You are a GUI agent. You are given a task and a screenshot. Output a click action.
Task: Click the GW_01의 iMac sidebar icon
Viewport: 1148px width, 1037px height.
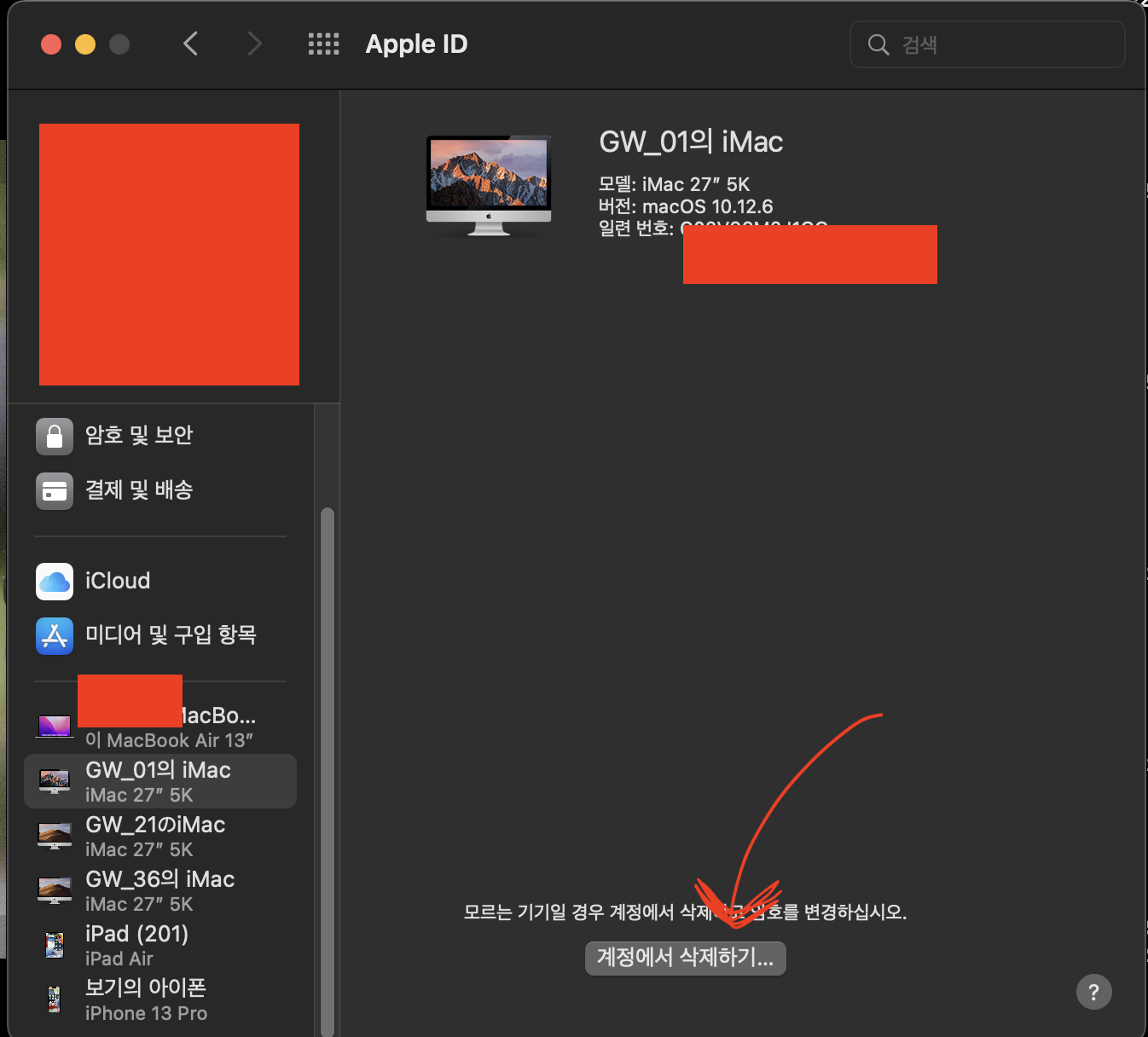click(55, 781)
